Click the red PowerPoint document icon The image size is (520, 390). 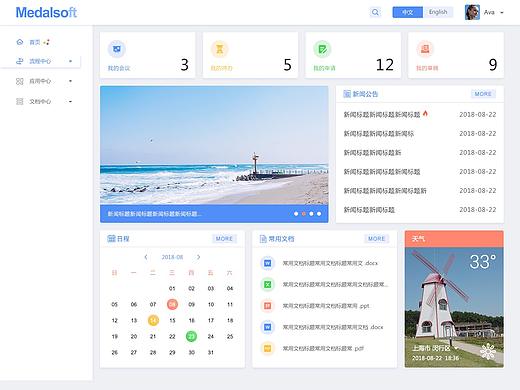[267, 306]
